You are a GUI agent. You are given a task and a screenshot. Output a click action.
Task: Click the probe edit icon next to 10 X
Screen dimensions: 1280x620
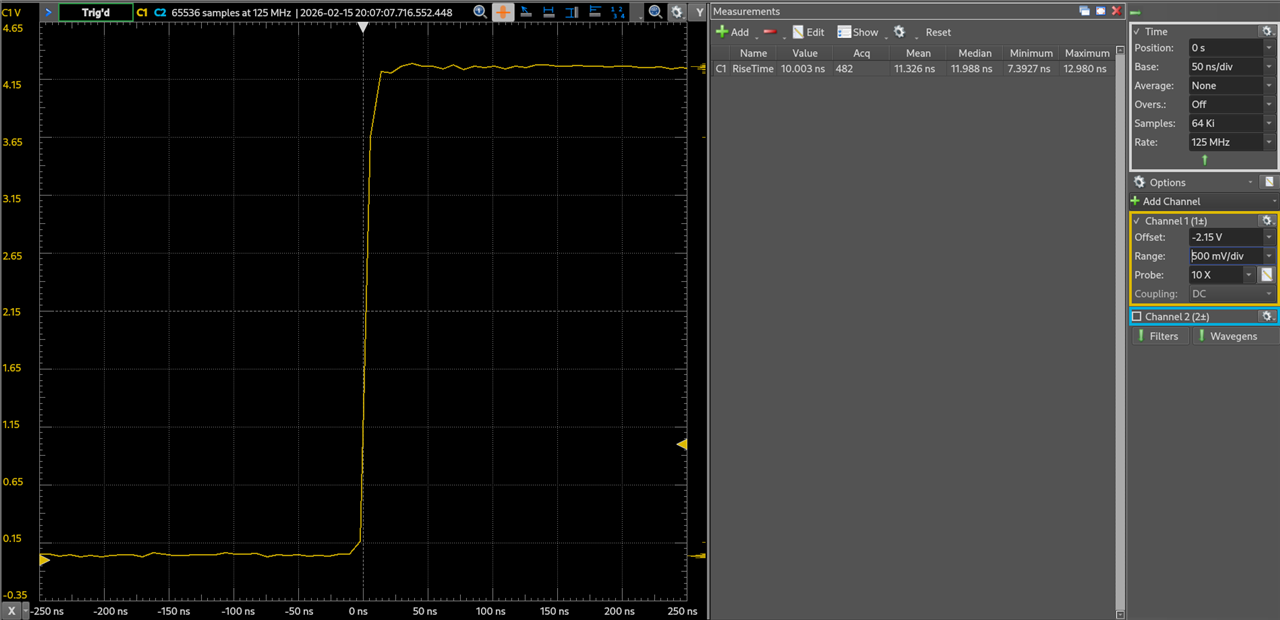(x=1266, y=275)
